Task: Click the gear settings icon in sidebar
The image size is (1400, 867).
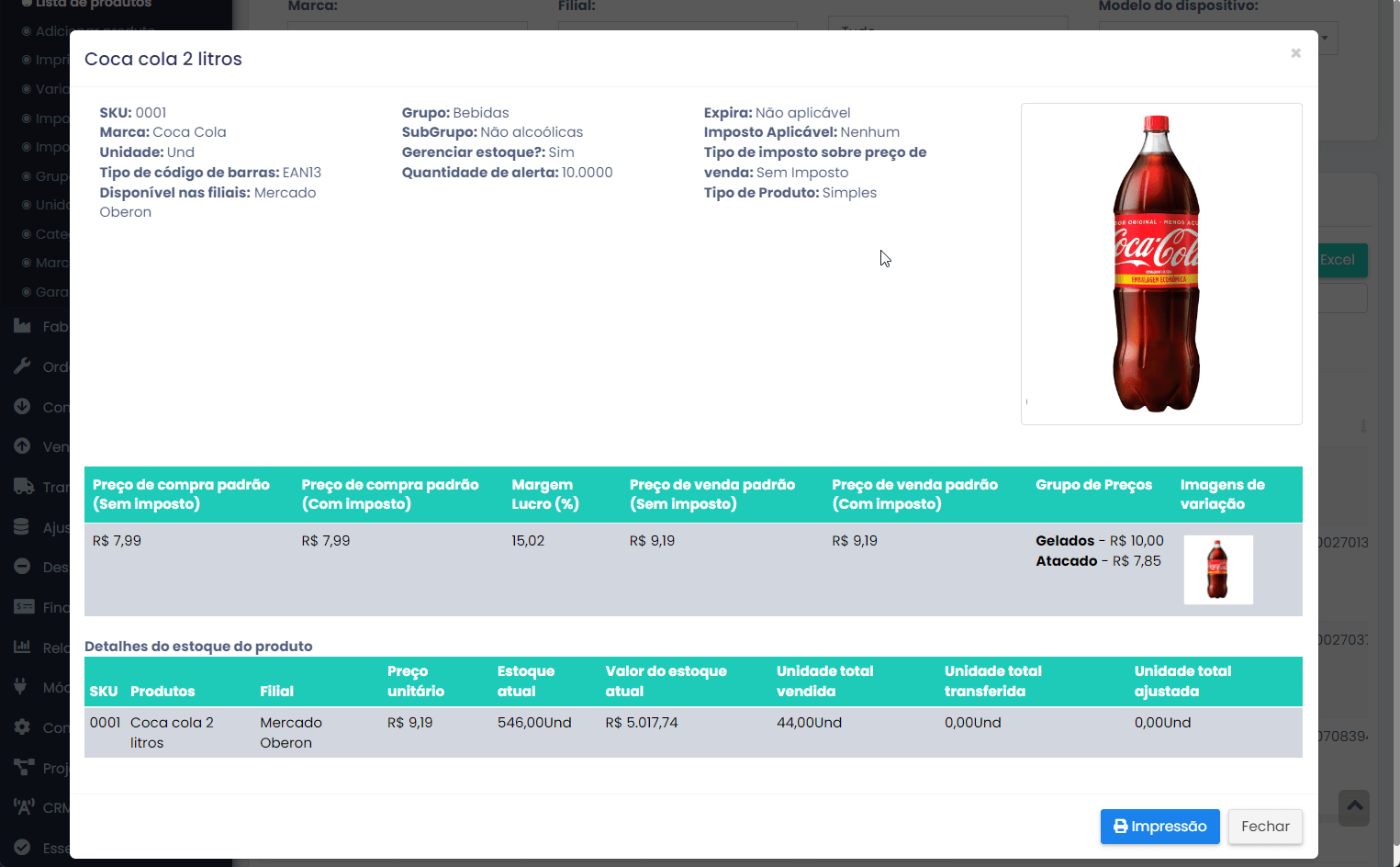Action: (x=23, y=726)
